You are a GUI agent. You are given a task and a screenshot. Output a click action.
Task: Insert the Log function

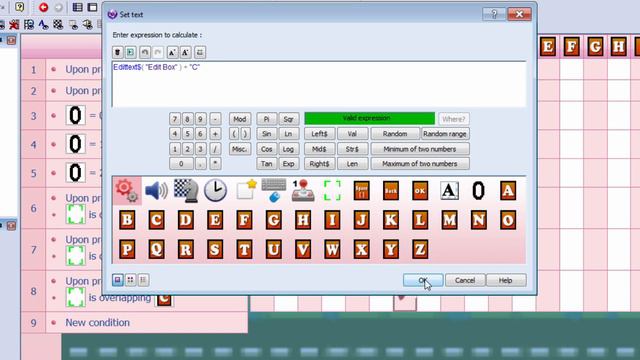[x=289, y=149]
